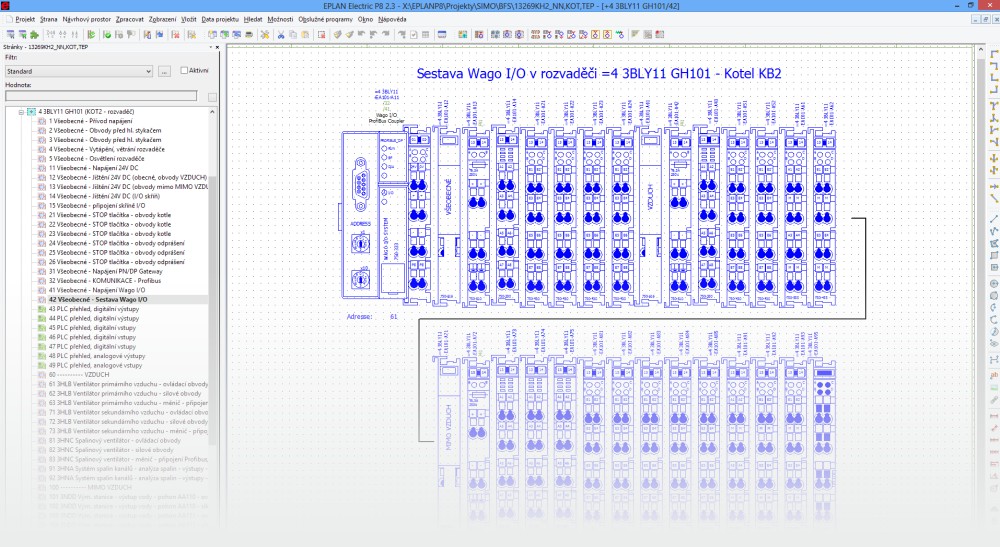Open the Zpracovat menu
Image resolution: width=1000 pixels, height=547 pixels.
pos(129,19)
